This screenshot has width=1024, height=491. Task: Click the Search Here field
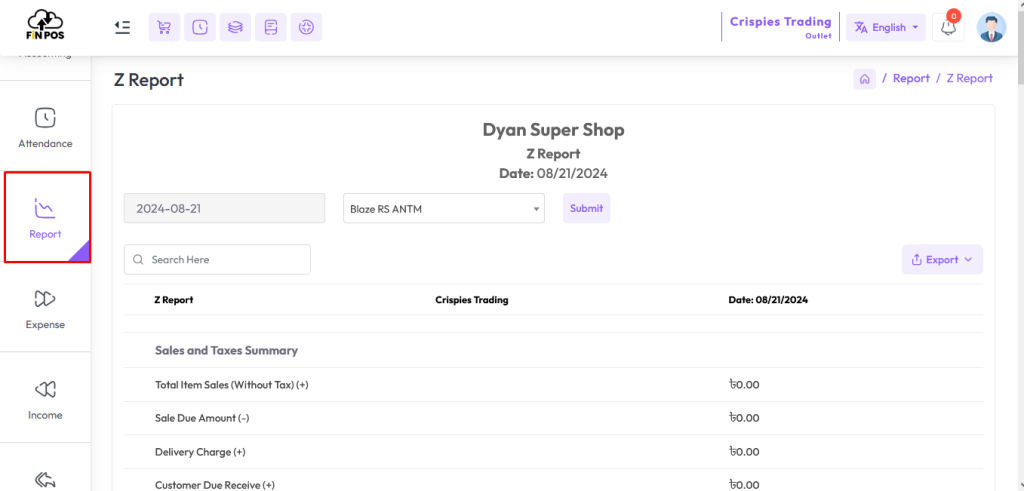217,260
